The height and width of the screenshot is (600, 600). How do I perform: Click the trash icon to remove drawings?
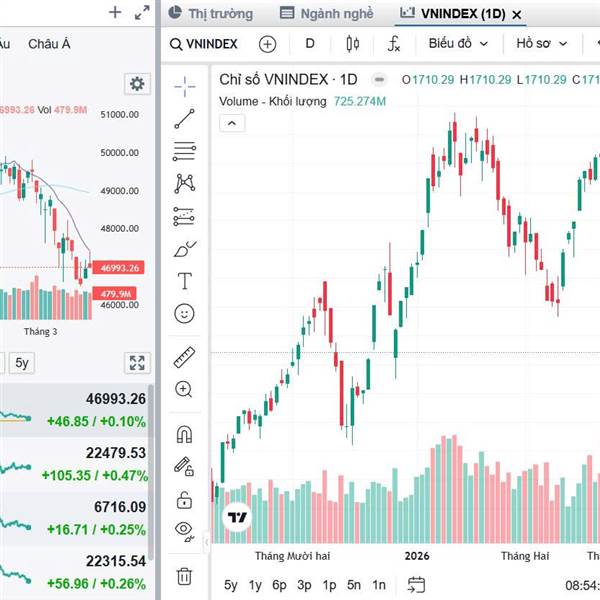click(185, 575)
